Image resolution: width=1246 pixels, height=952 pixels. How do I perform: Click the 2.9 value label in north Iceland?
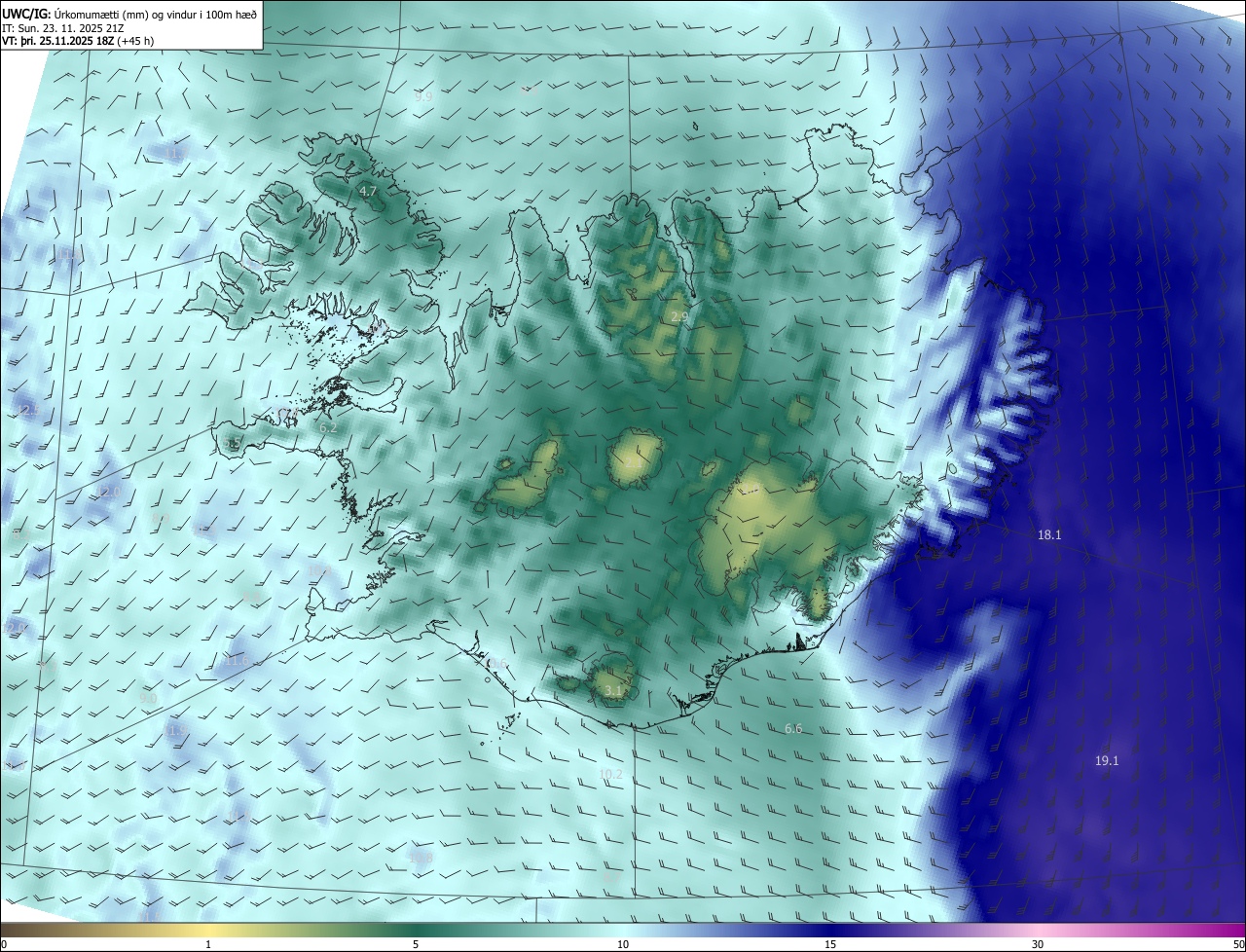(x=679, y=317)
